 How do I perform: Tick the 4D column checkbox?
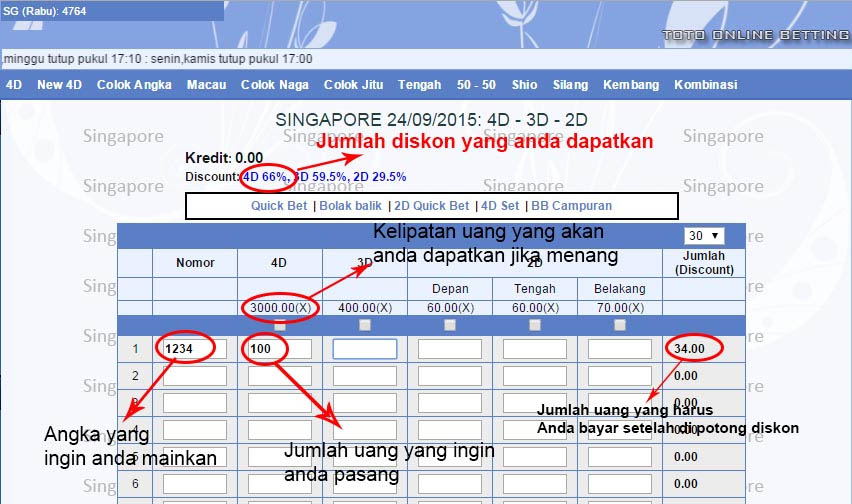[280, 325]
